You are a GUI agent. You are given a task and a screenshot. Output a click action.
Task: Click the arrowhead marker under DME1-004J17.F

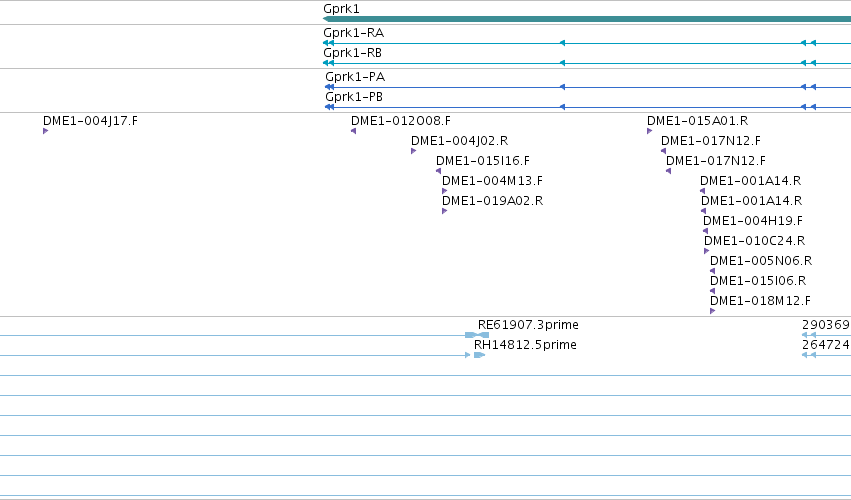coord(46,131)
